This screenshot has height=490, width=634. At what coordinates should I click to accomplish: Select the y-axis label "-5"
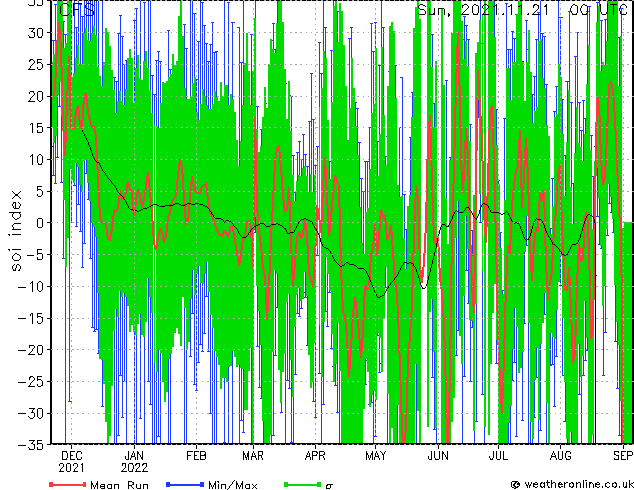(35, 255)
